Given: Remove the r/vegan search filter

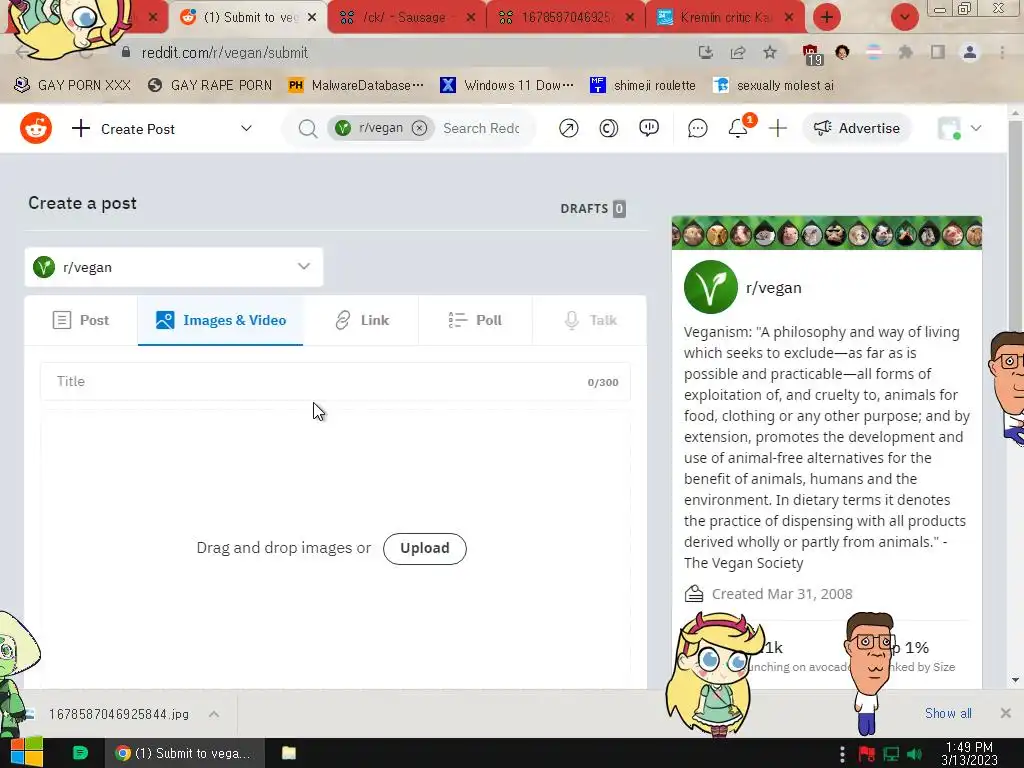Looking at the screenshot, I should coord(419,128).
